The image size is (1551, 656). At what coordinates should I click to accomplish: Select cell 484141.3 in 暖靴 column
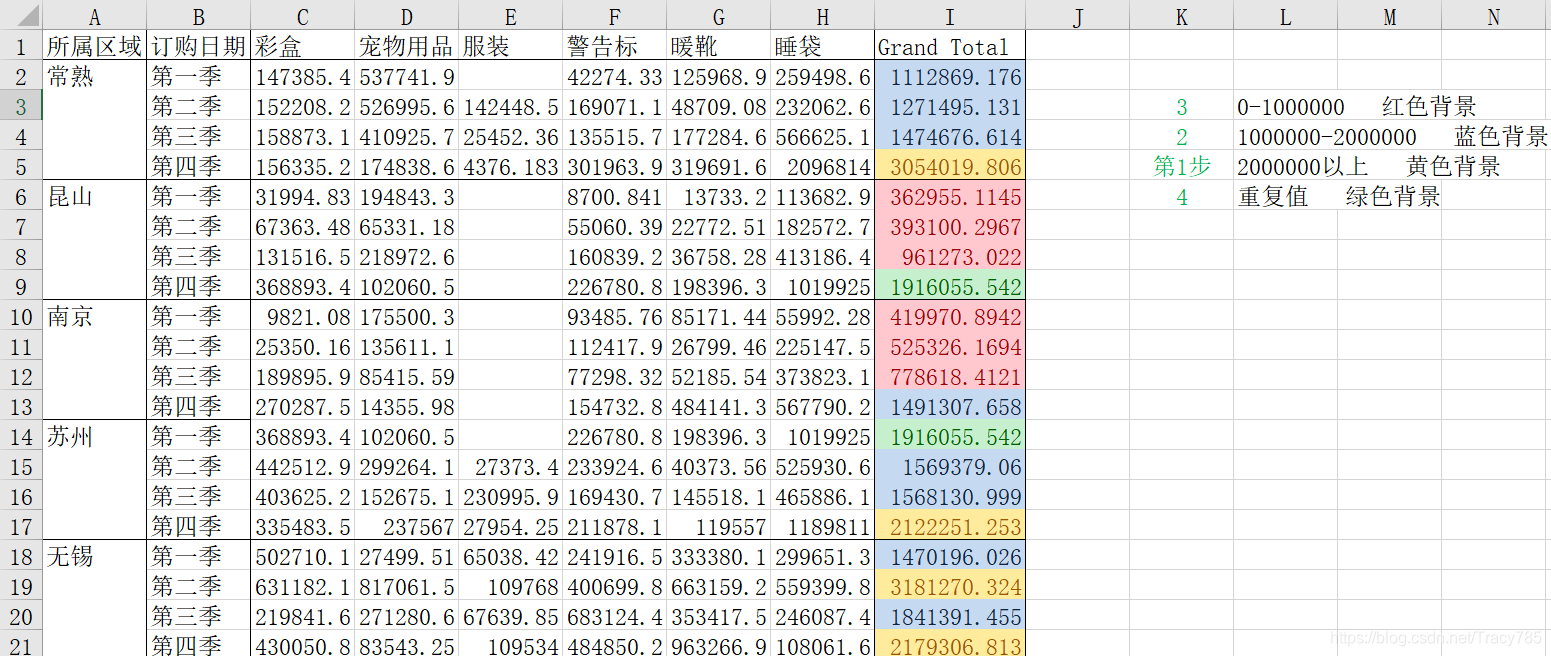[719, 407]
